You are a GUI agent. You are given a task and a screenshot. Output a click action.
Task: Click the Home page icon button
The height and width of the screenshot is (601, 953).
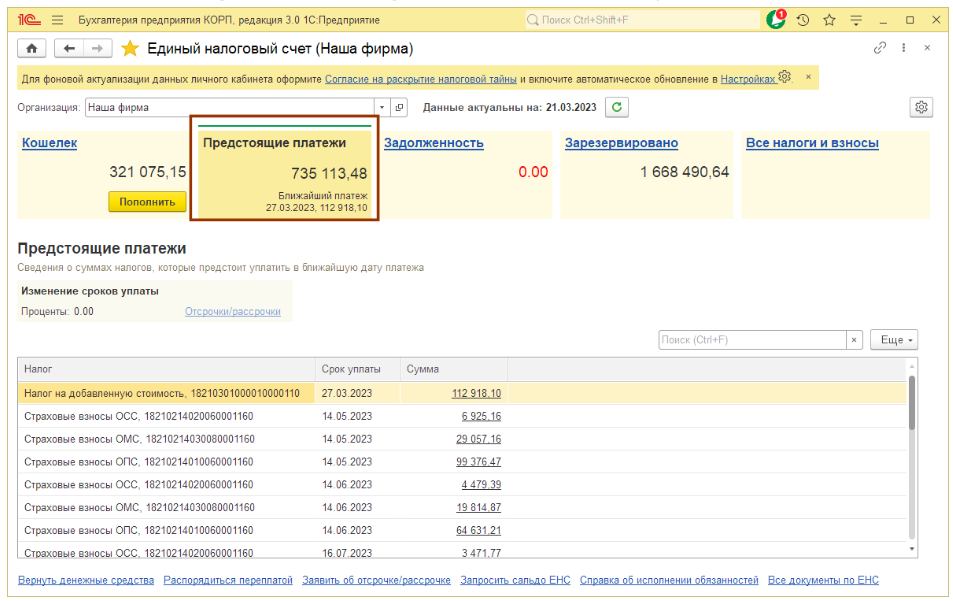[x=32, y=48]
